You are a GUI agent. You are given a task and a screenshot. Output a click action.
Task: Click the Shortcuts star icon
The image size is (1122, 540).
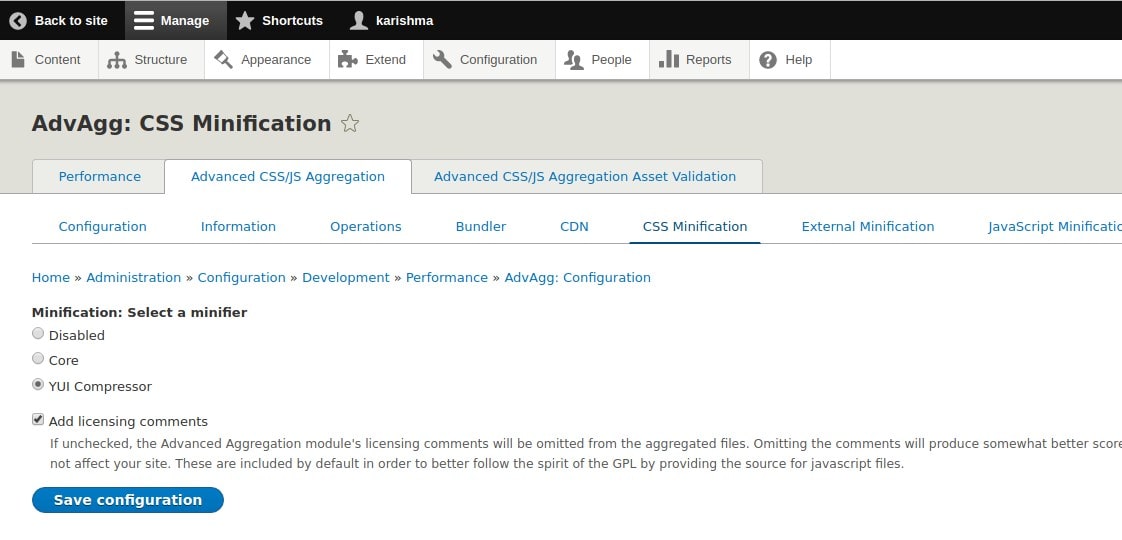pyautogui.click(x=245, y=21)
